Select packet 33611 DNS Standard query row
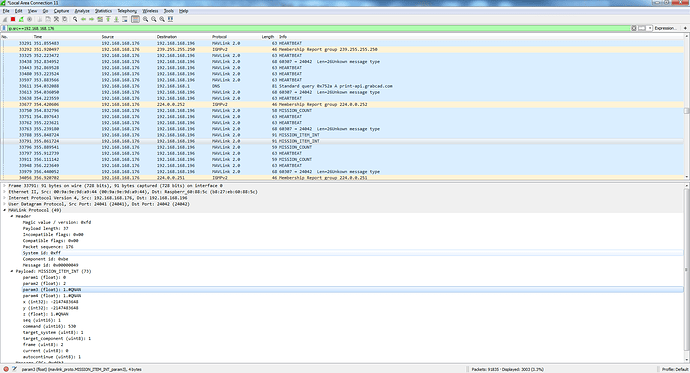This screenshot has height=373, width=690. tap(342, 86)
